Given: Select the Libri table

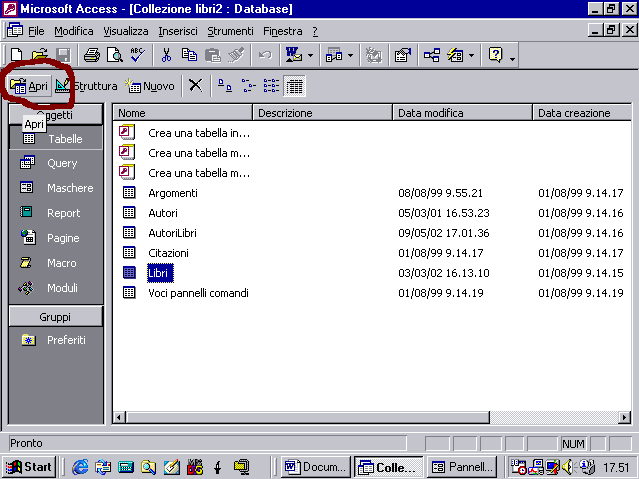Looking at the screenshot, I should [158, 273].
